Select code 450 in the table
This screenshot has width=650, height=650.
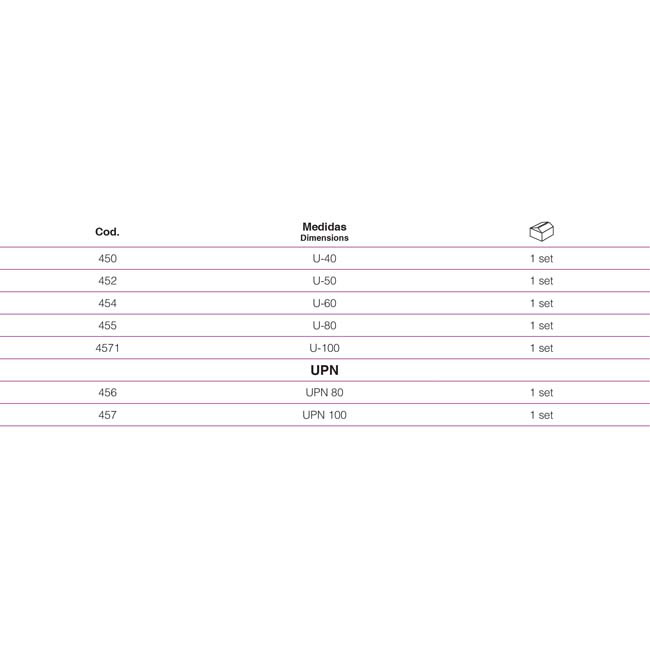tap(107, 259)
